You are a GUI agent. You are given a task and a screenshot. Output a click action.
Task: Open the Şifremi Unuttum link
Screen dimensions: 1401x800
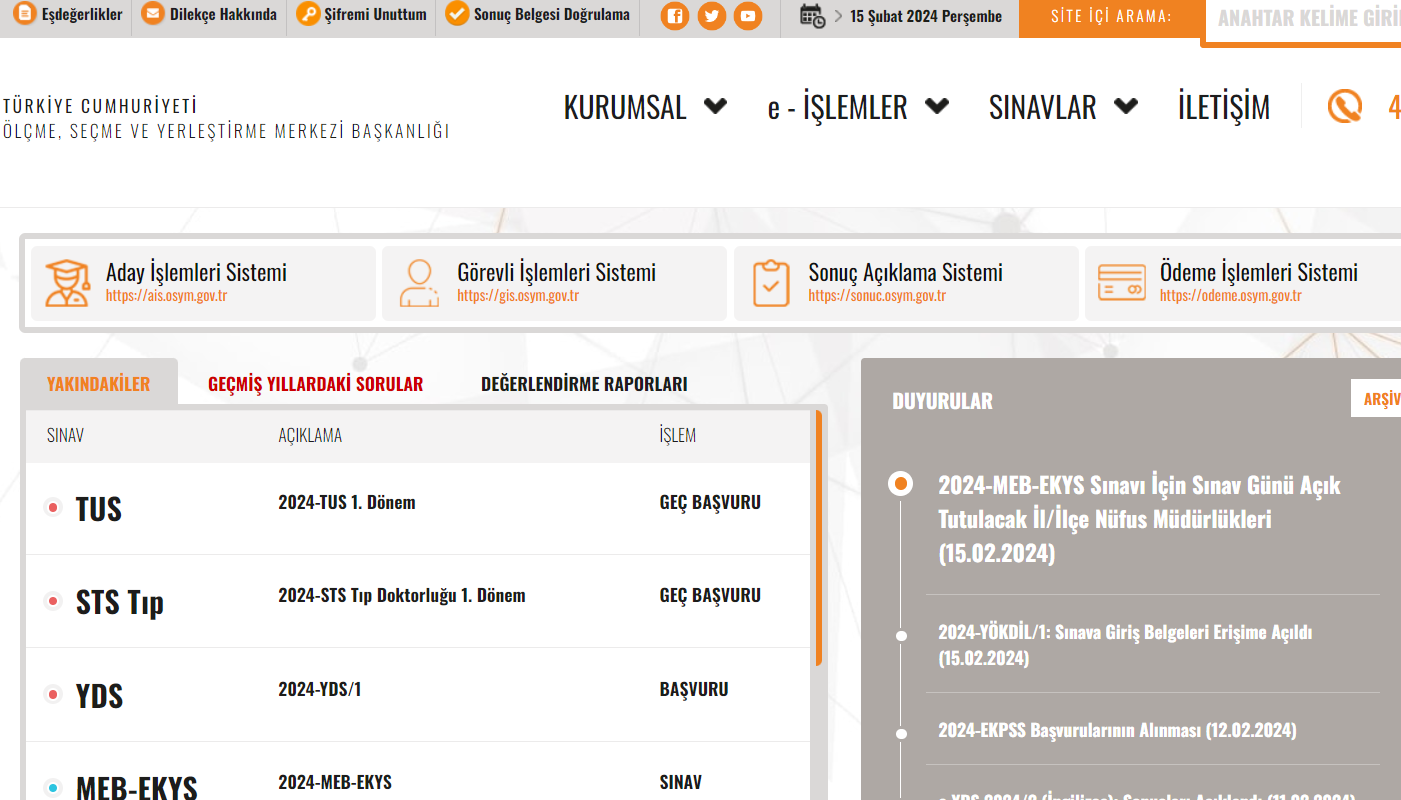[x=362, y=15]
